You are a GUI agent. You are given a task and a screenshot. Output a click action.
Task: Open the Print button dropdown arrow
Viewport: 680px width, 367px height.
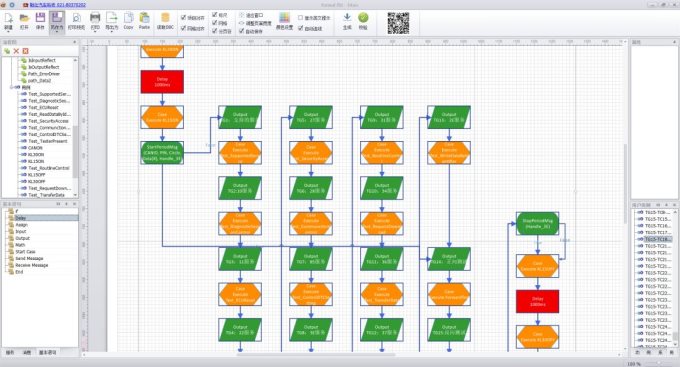pyautogui.click(x=95, y=32)
